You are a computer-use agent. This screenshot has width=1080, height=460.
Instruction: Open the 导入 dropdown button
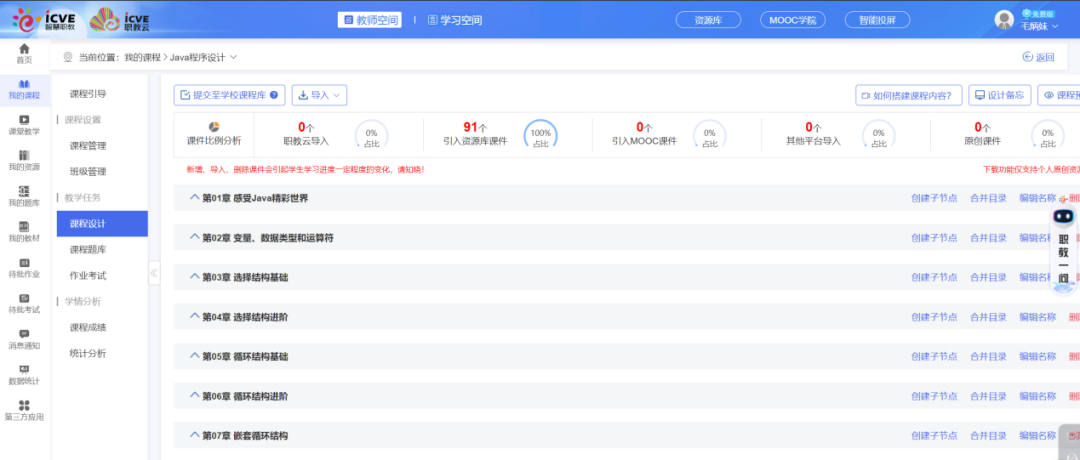point(320,95)
